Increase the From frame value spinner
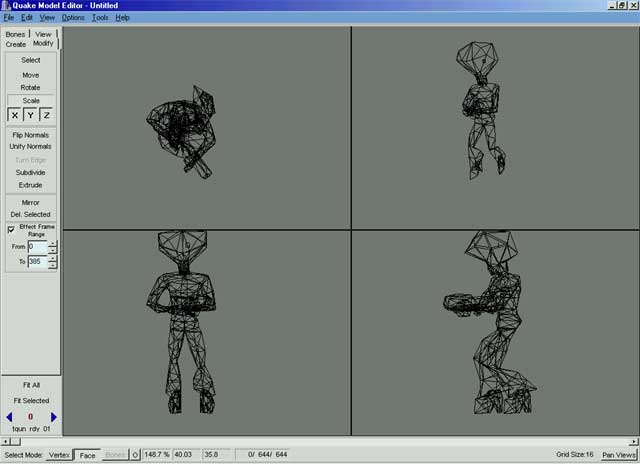The image size is (640, 464). coord(53,243)
